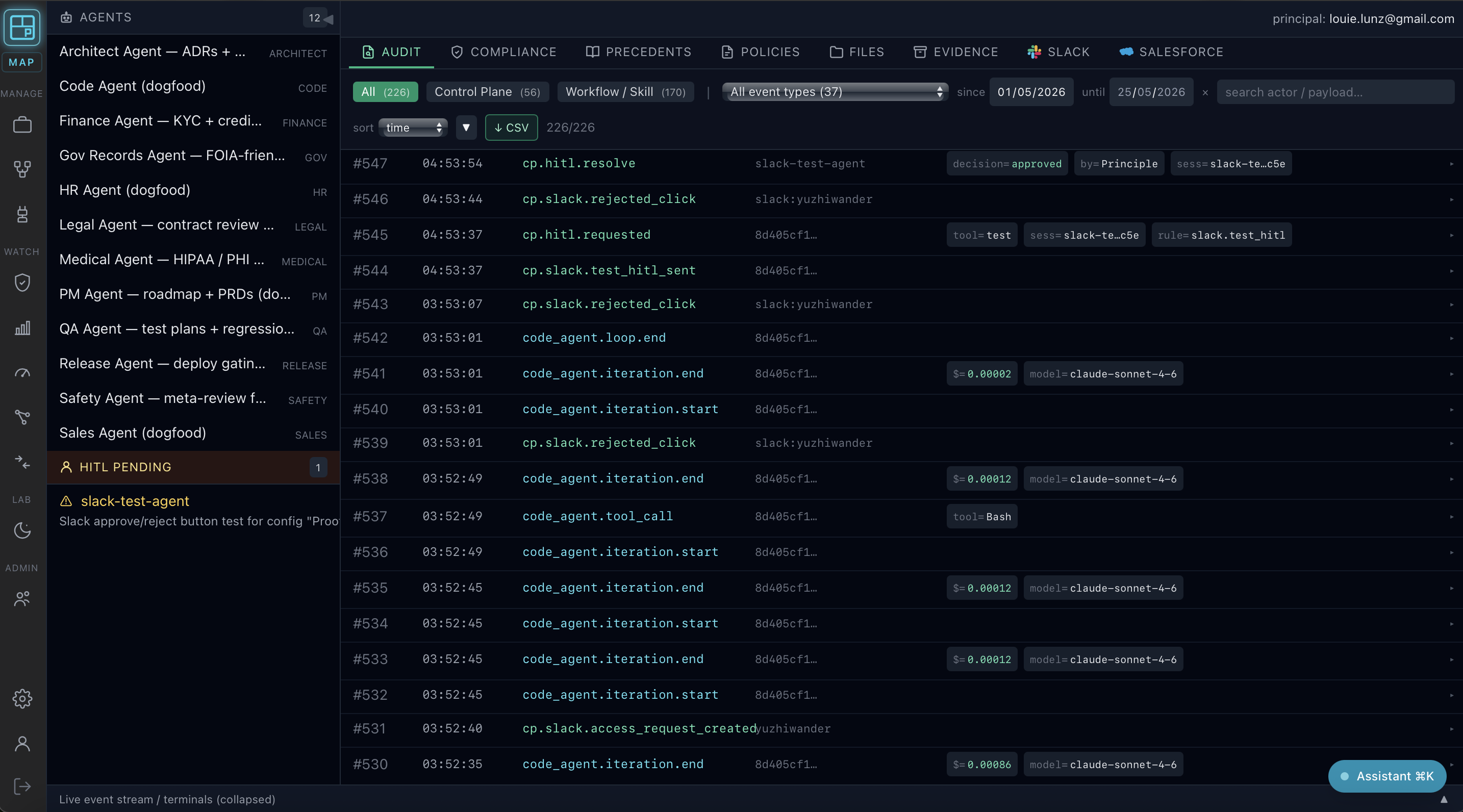Filter by Workflow / Skill (170)
This screenshot has width=1463, height=812.
625,92
